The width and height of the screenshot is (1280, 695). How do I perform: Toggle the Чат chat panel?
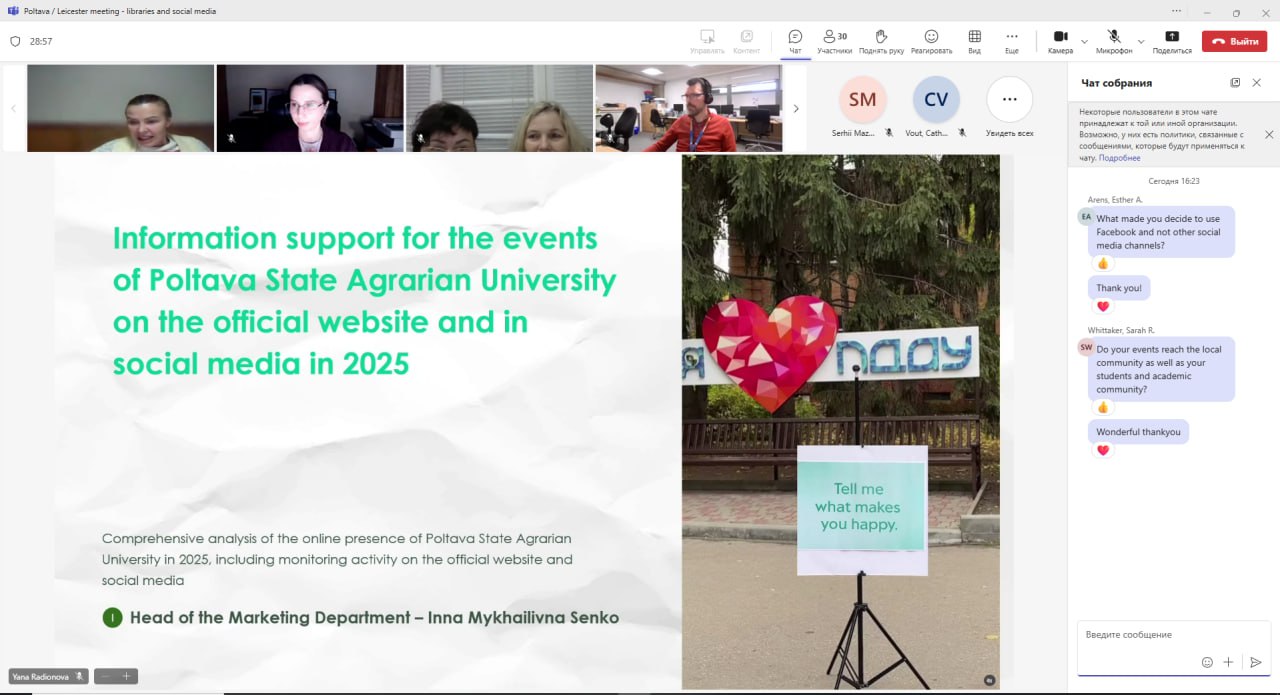click(x=795, y=37)
